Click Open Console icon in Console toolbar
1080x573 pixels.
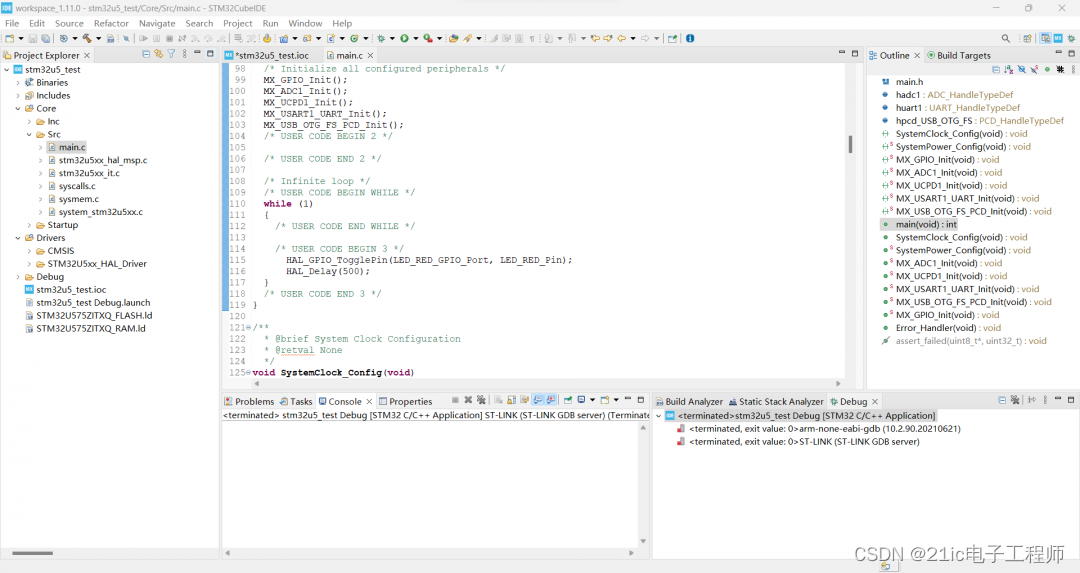[605, 400]
